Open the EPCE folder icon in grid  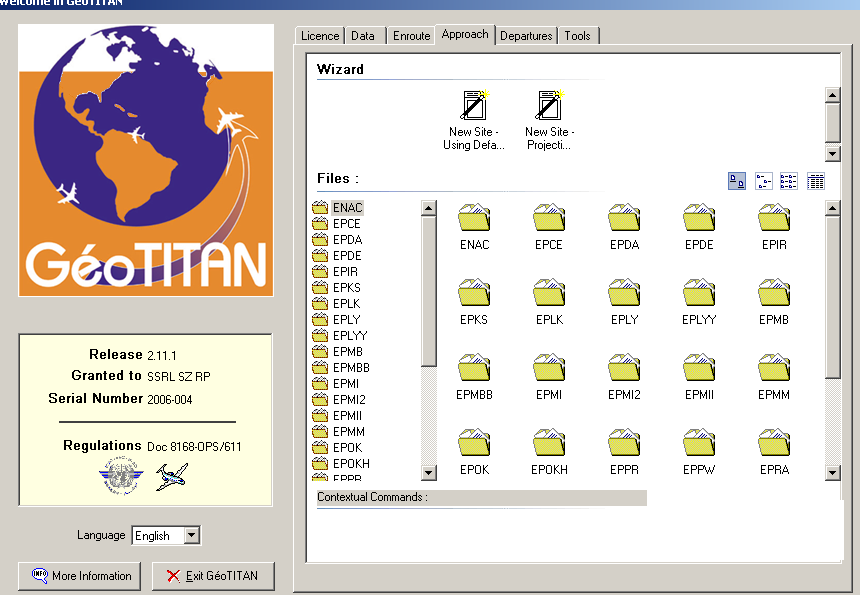(549, 217)
